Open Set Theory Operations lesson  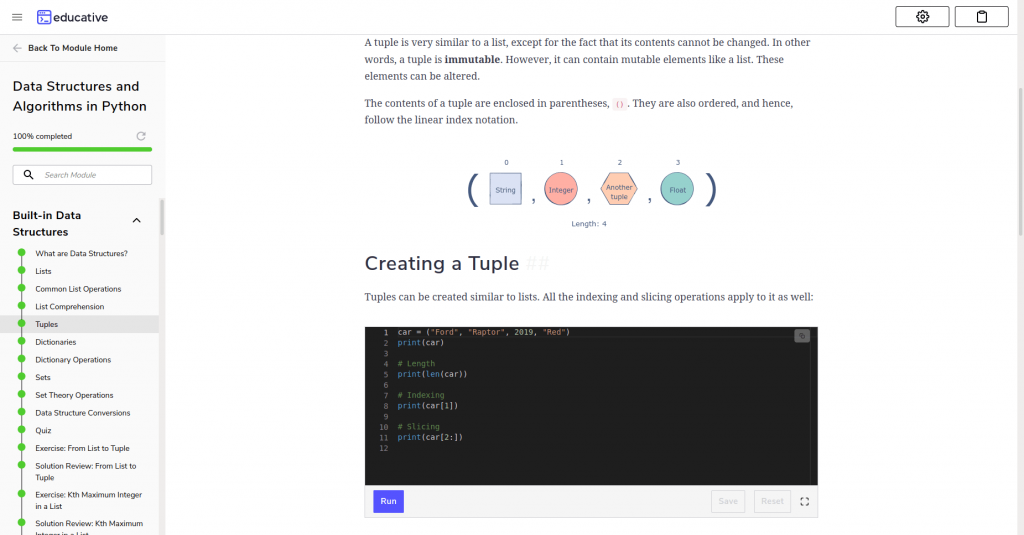click(x=74, y=395)
